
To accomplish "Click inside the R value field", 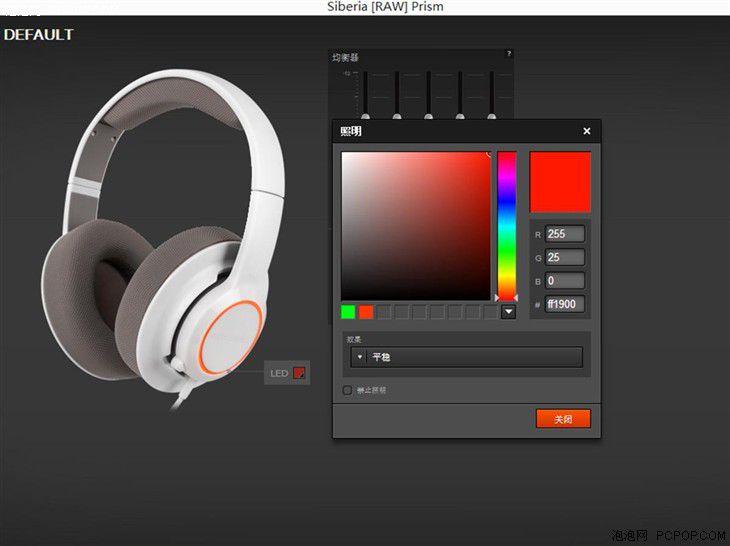I will (565, 234).
